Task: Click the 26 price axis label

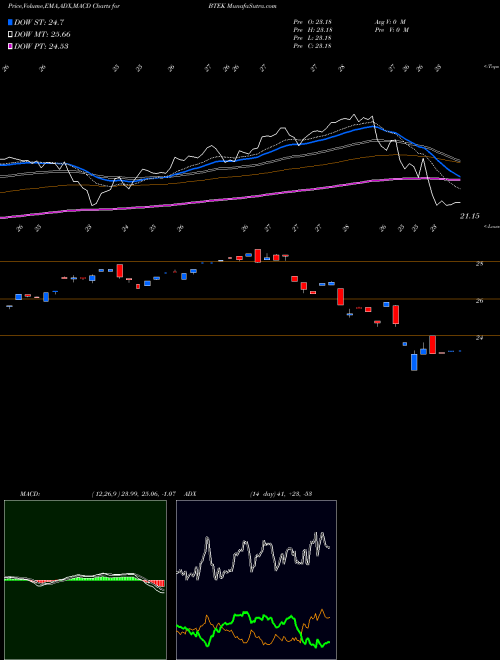Action: coord(479,301)
